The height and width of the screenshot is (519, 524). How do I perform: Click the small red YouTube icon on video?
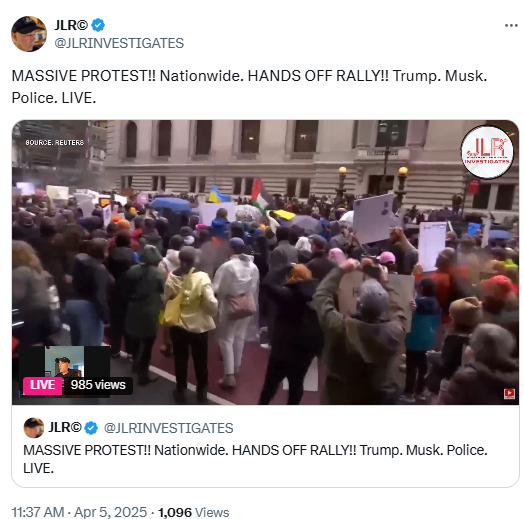(x=509, y=393)
